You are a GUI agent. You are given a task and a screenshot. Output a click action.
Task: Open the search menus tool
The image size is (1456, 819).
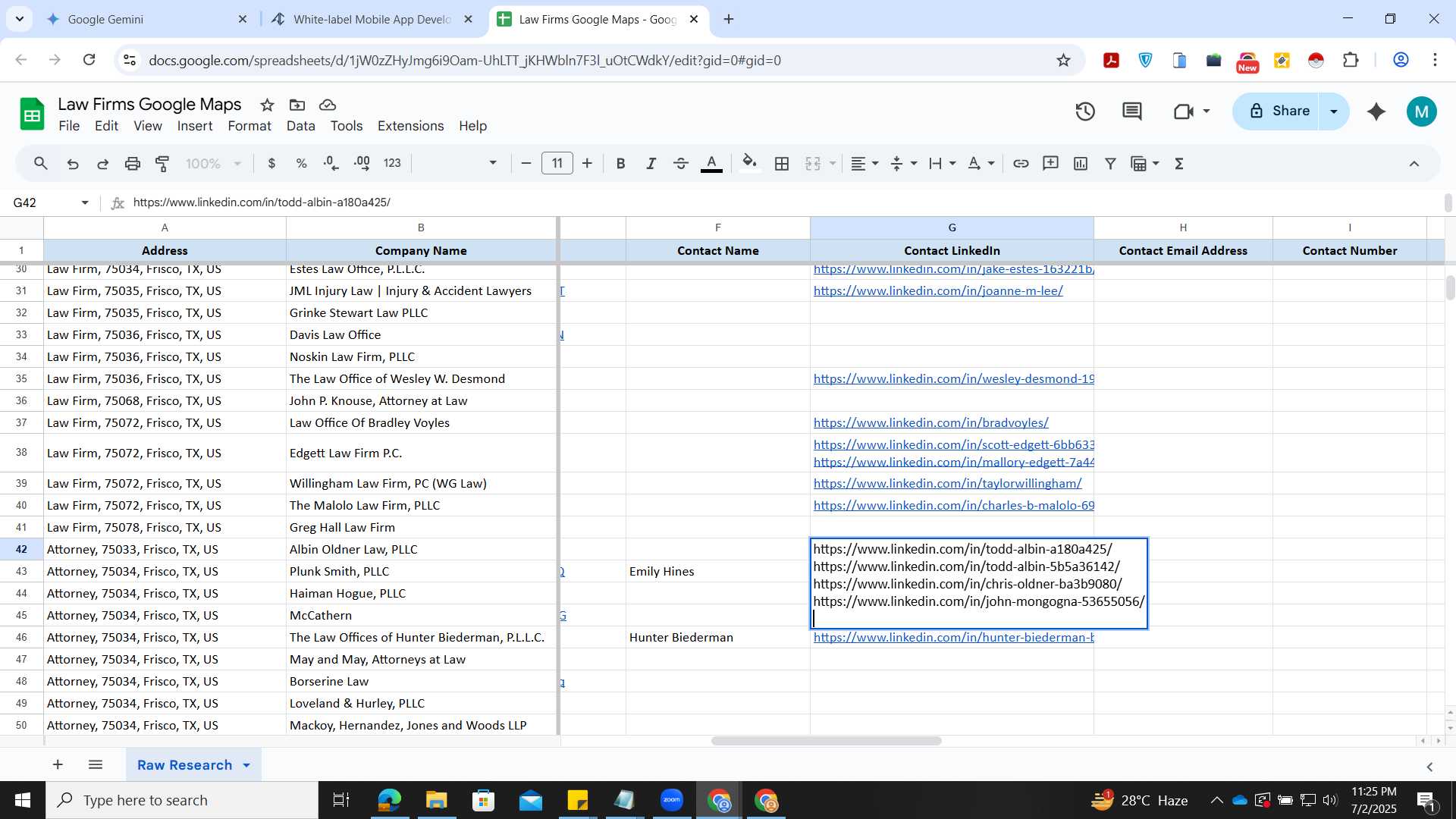41,163
